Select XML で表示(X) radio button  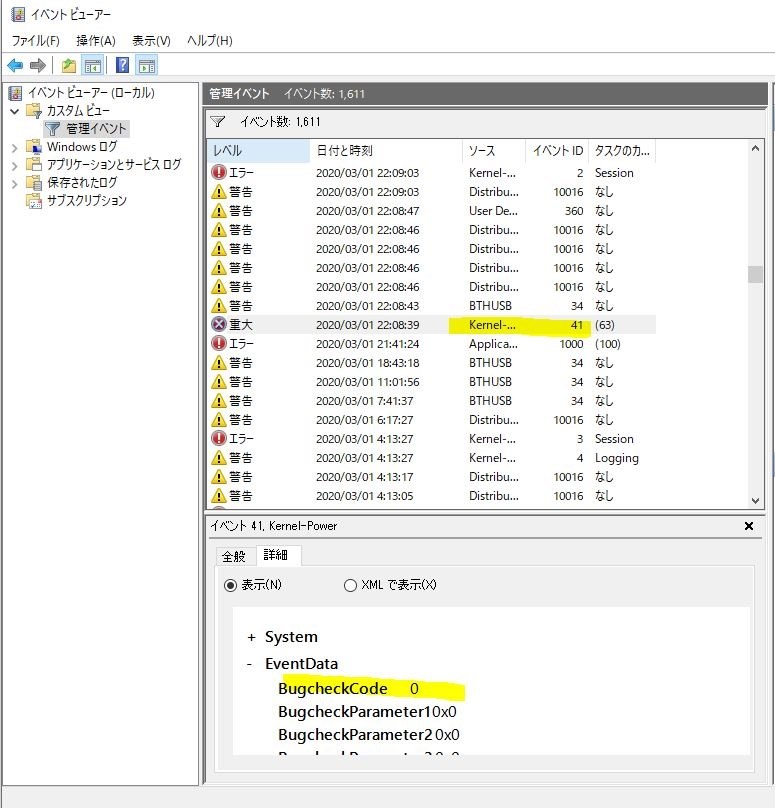(x=350, y=585)
